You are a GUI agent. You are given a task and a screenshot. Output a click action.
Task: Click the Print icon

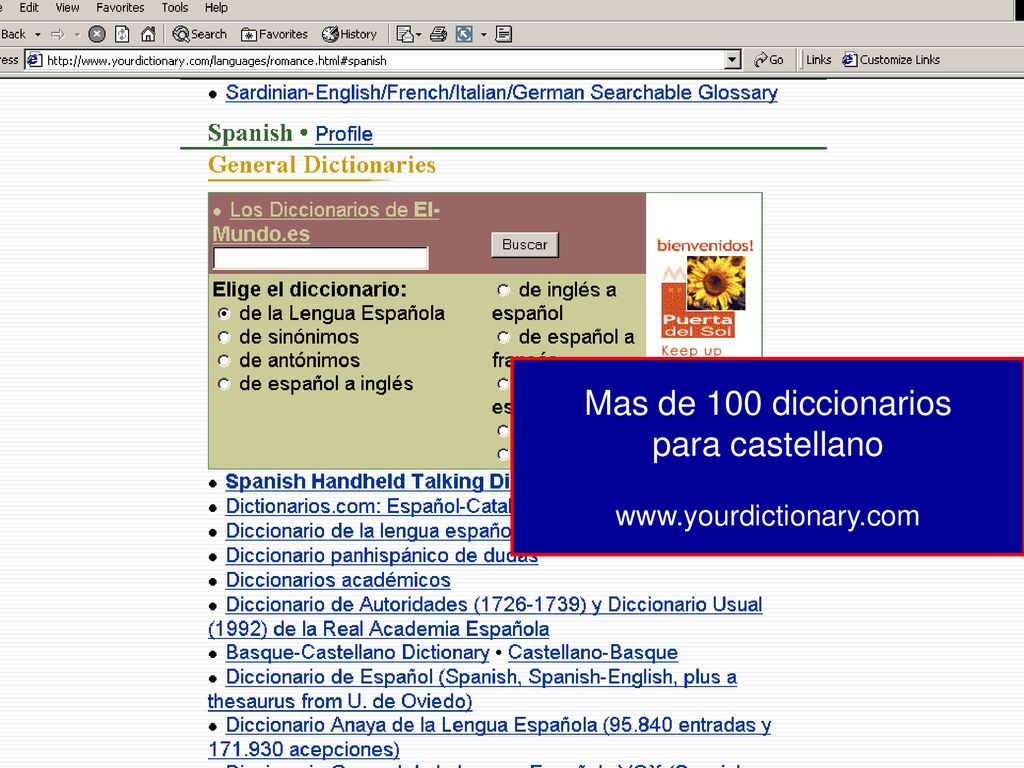click(438, 34)
